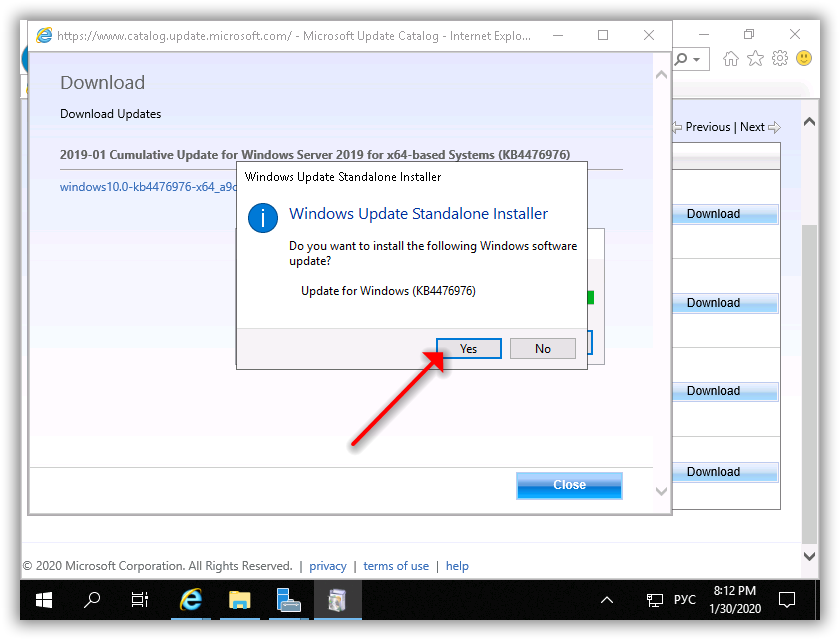840x640 pixels.
Task: Click the Show desktop strip at taskbar end
Action: pyautogui.click(x=816, y=600)
